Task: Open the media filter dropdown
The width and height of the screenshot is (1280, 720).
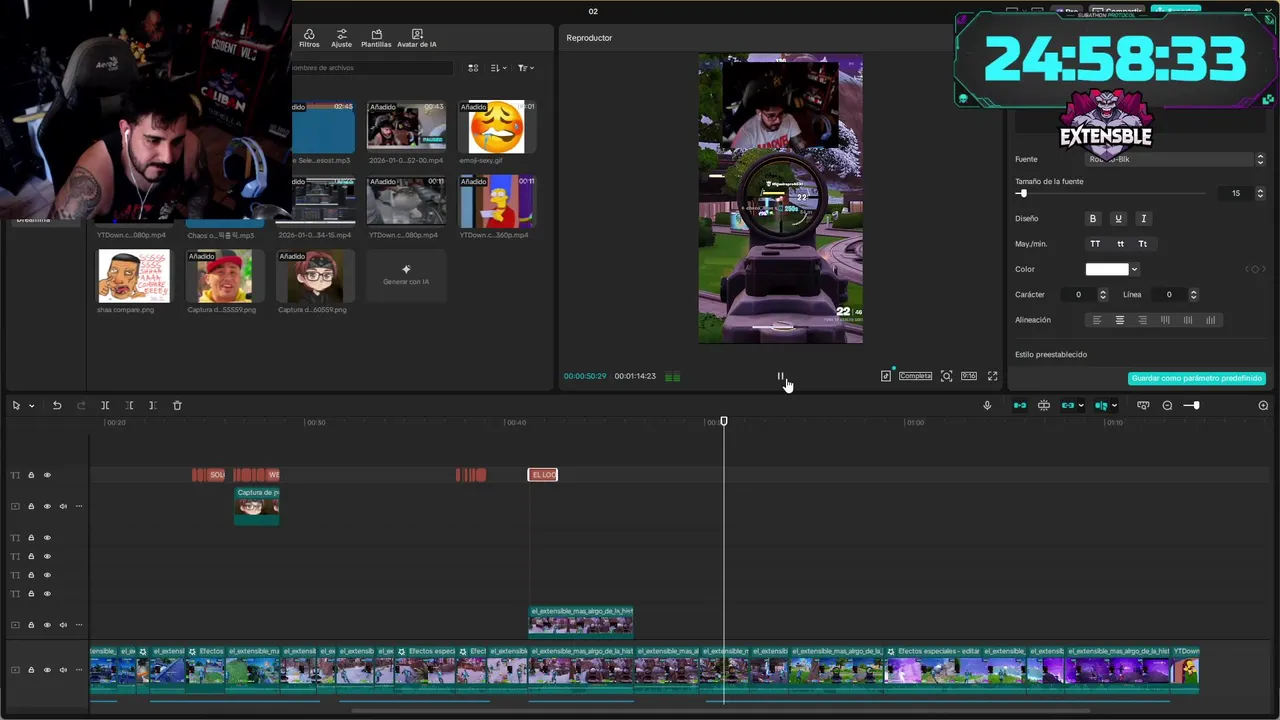Action: tap(525, 68)
